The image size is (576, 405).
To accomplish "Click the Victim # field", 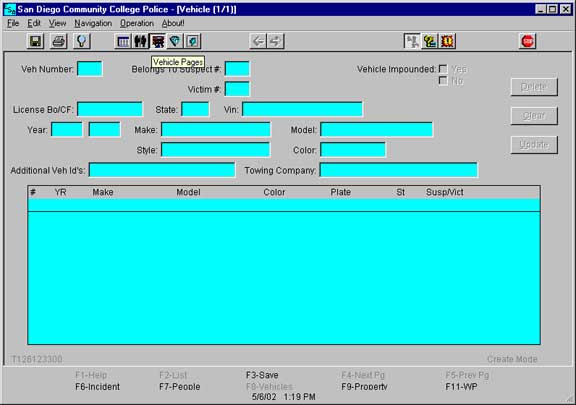I will point(237,89).
